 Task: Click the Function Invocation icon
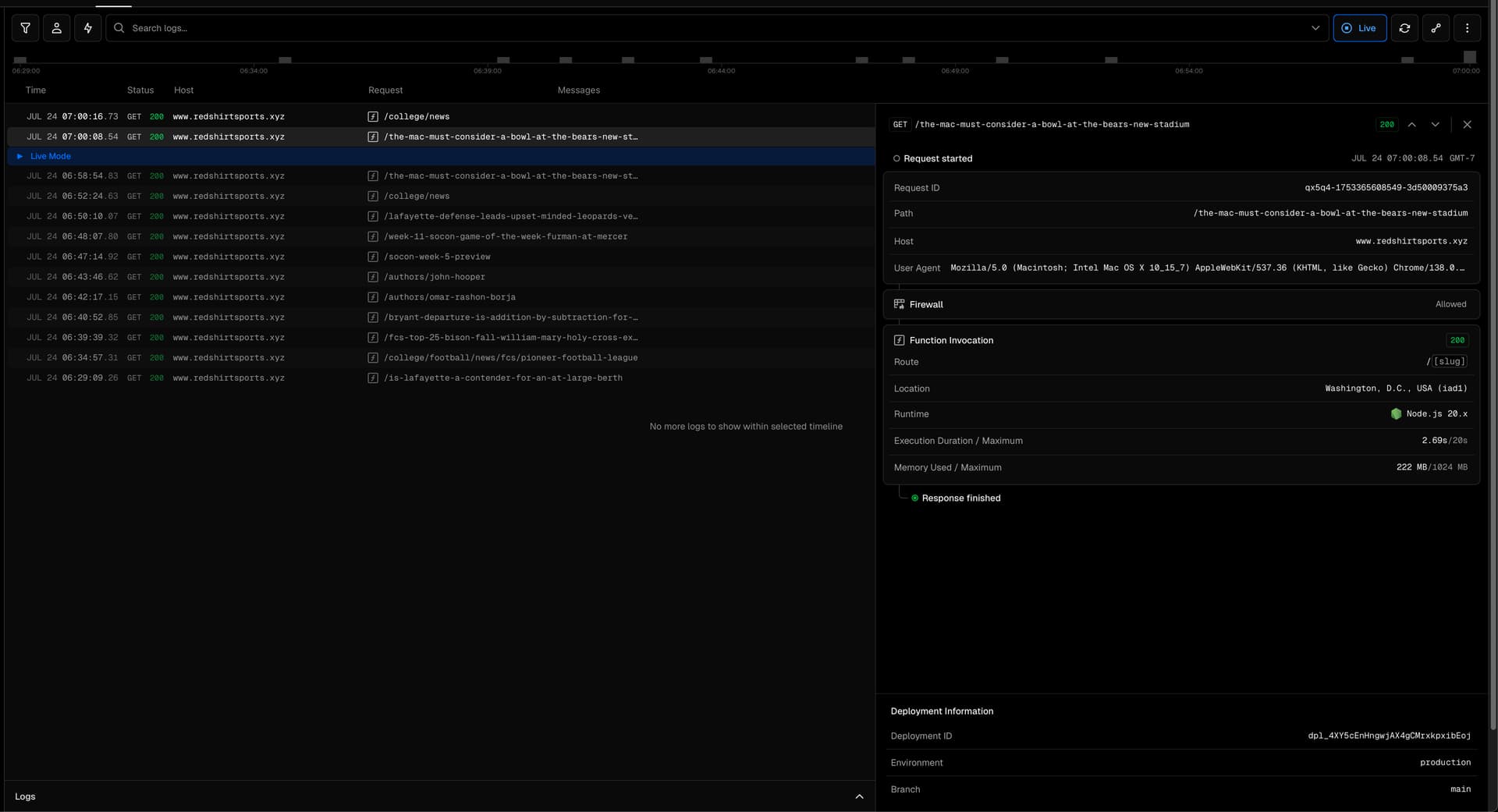[899, 340]
